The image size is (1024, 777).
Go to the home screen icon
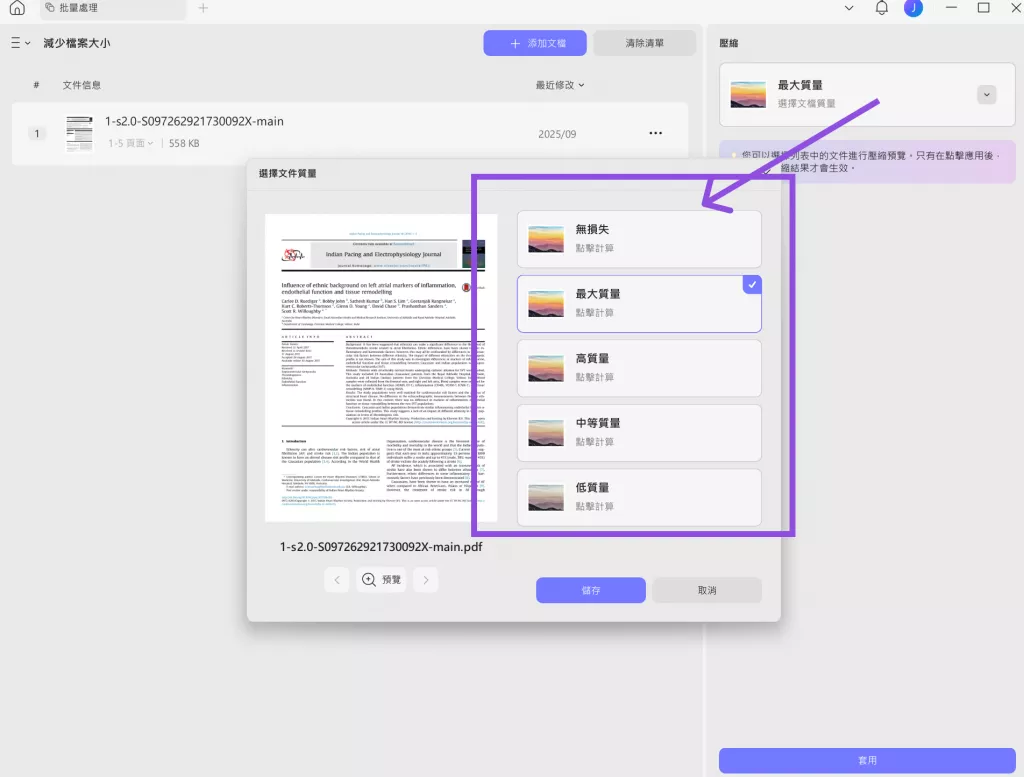coord(17,8)
